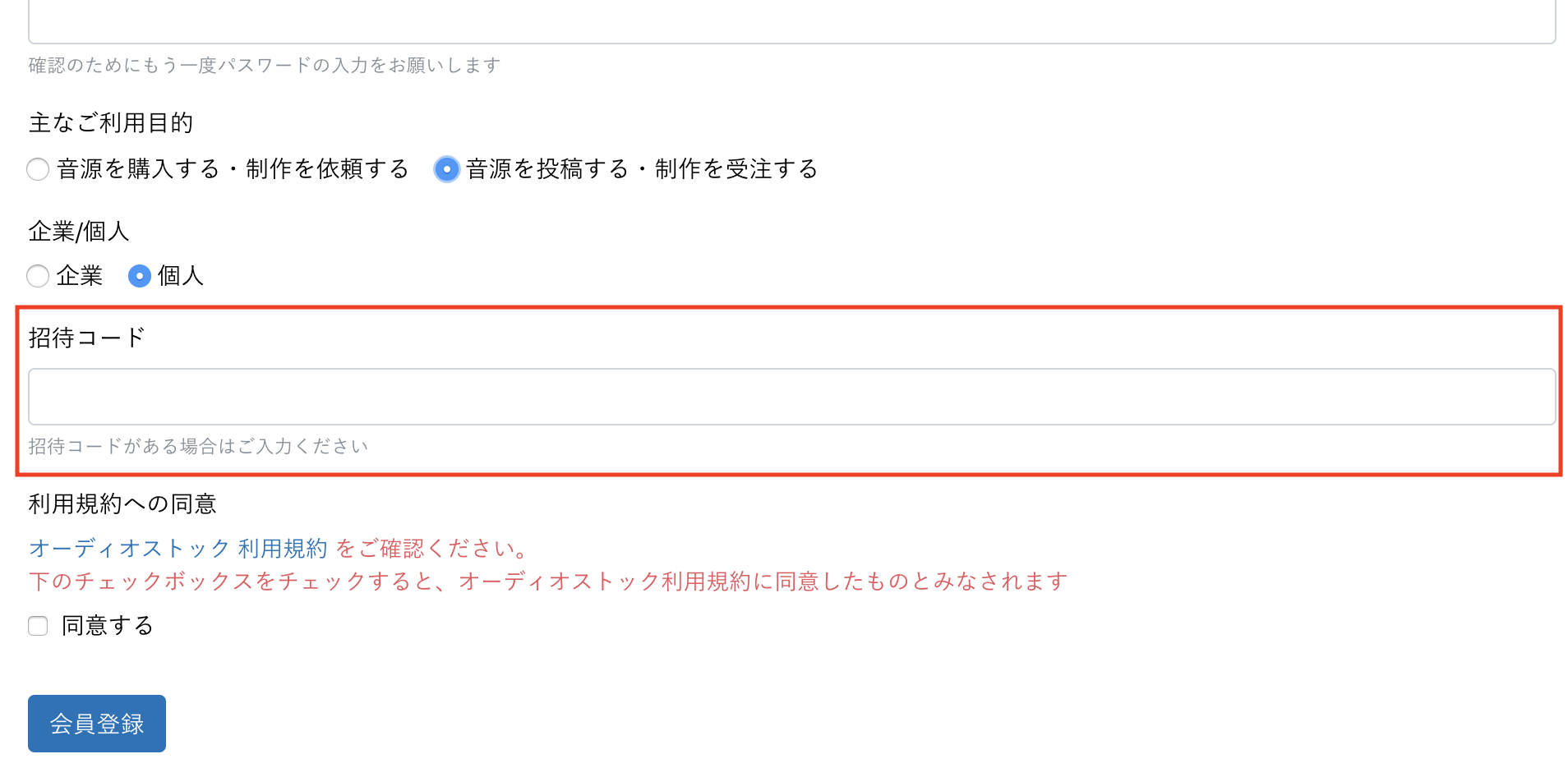Image resolution: width=1568 pixels, height=777 pixels.
Task: Choose the 個人 radio button
Action: pyautogui.click(x=140, y=276)
